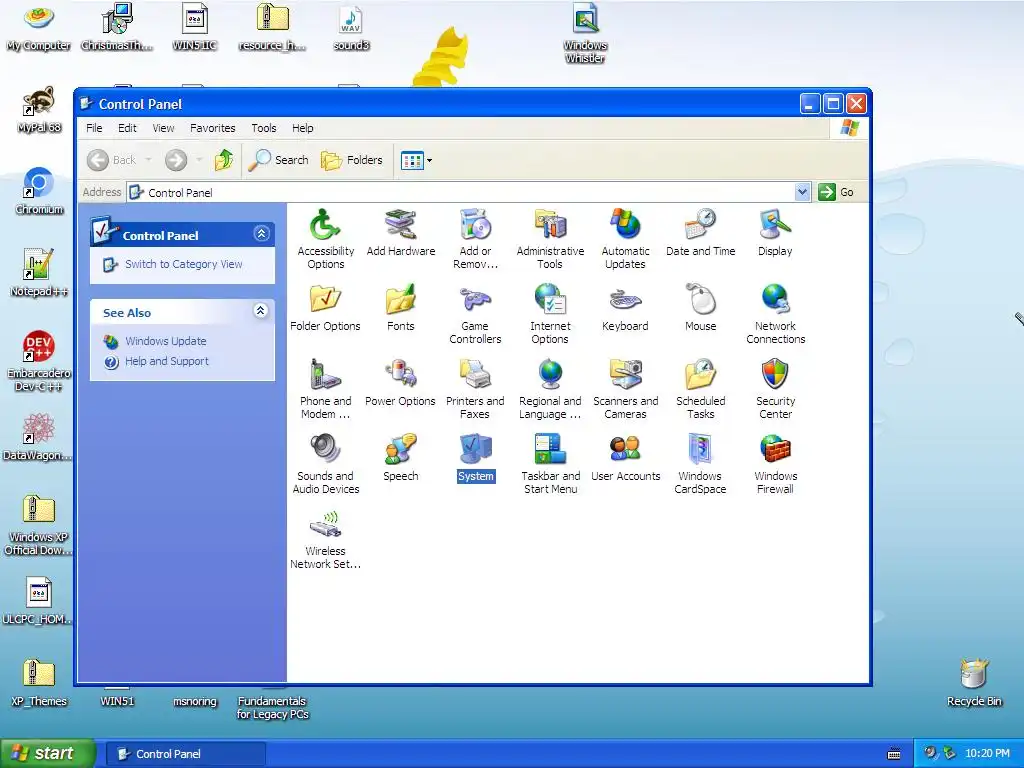This screenshot has width=1024, height=768.
Task: Open Wireless Network Setup Wizard icon
Action: click(325, 526)
